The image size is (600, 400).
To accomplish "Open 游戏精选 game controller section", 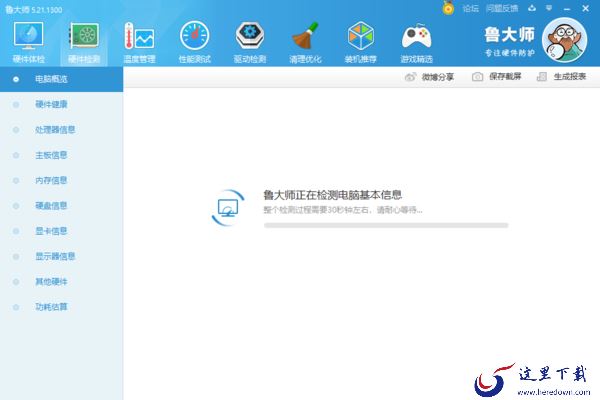I will click(416, 42).
